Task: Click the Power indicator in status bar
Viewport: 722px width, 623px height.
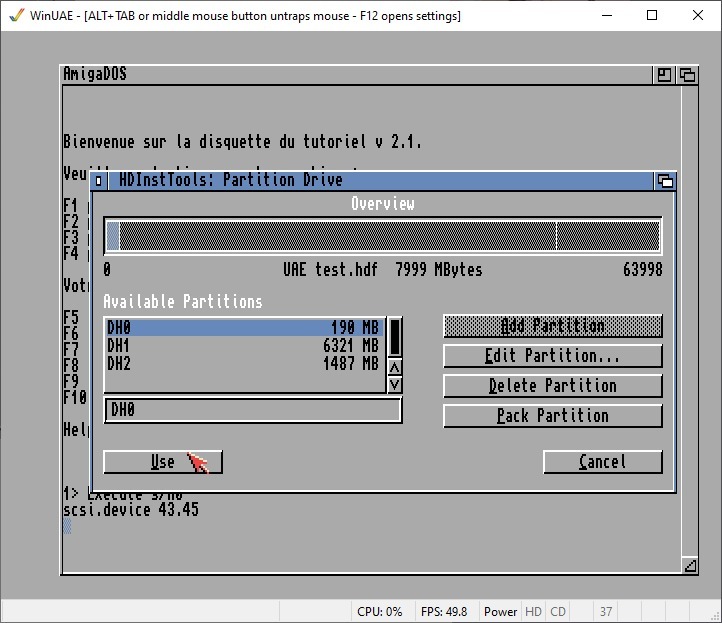Action: [500, 611]
